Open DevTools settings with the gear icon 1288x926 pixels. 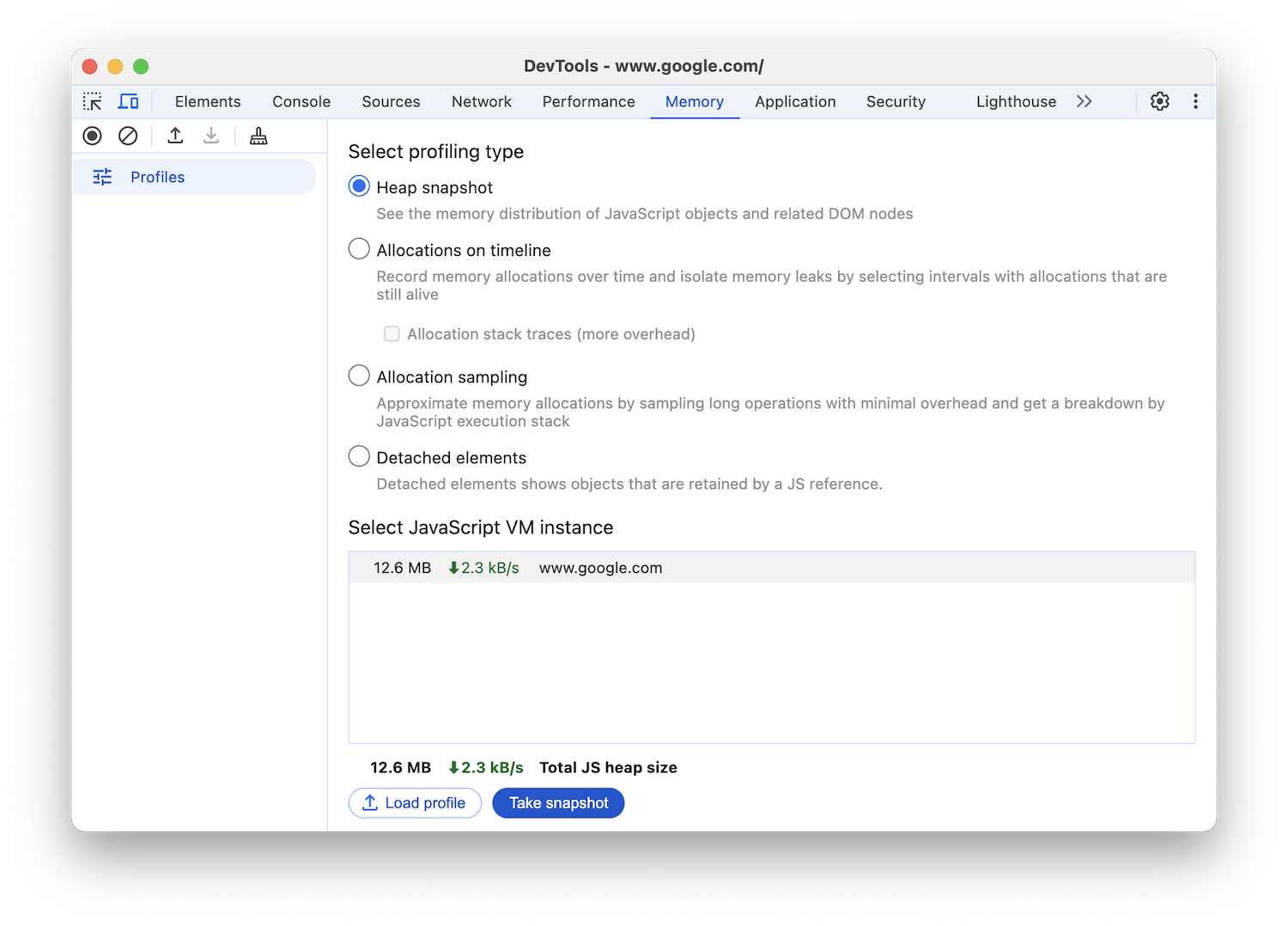click(x=1159, y=101)
